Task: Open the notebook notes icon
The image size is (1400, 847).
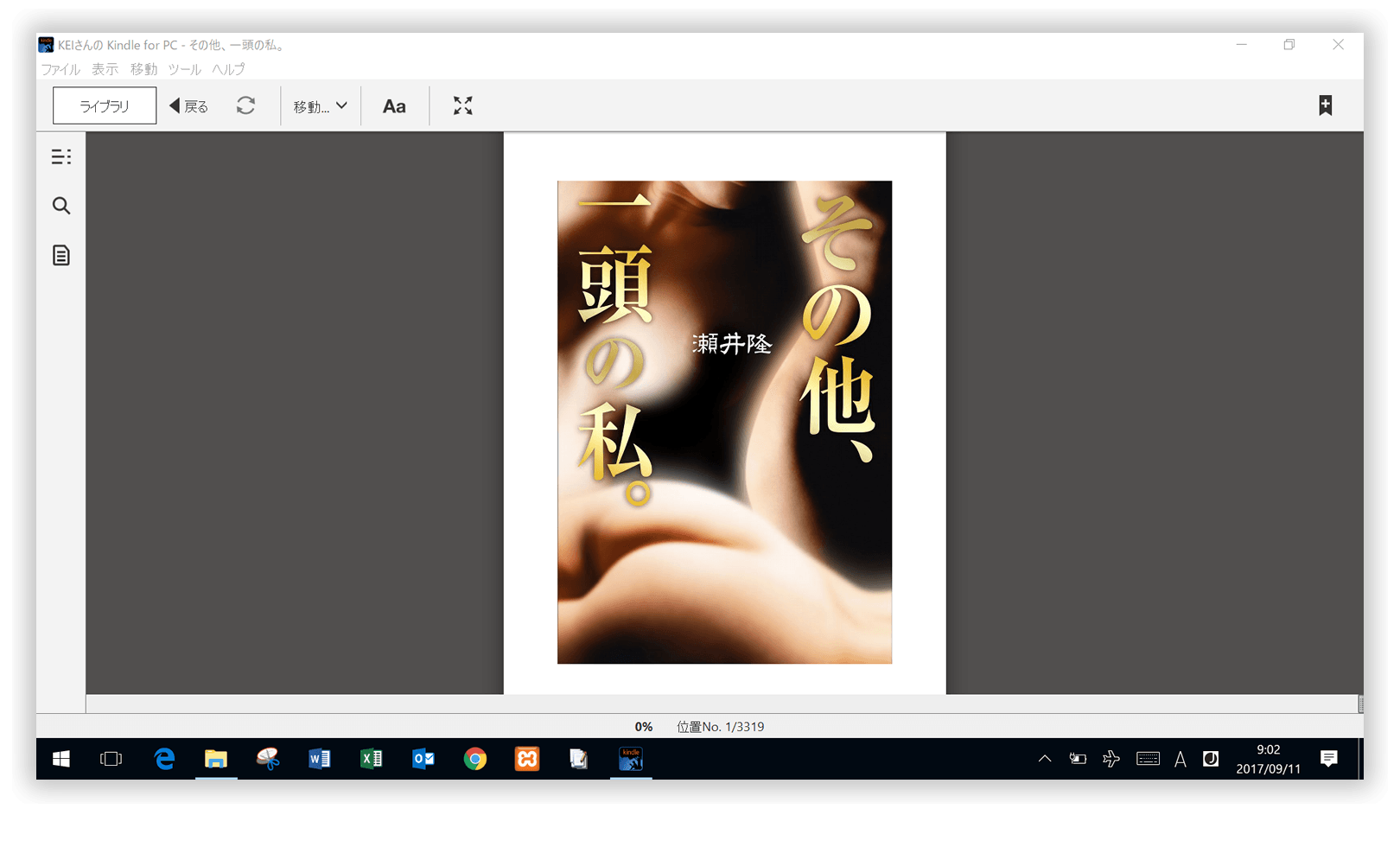Action: tap(60, 255)
